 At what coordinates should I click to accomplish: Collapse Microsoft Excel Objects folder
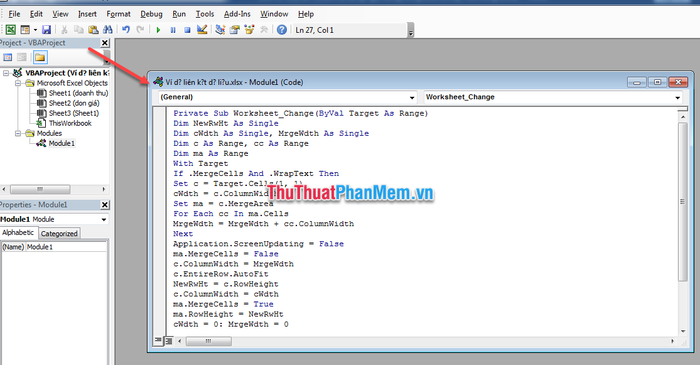pyautogui.click(x=18, y=83)
